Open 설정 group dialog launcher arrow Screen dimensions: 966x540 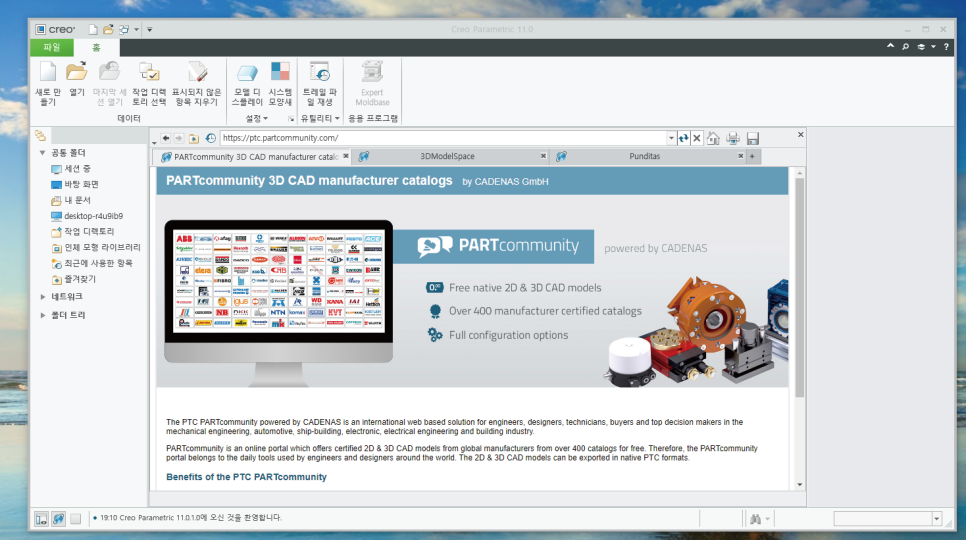pos(291,118)
